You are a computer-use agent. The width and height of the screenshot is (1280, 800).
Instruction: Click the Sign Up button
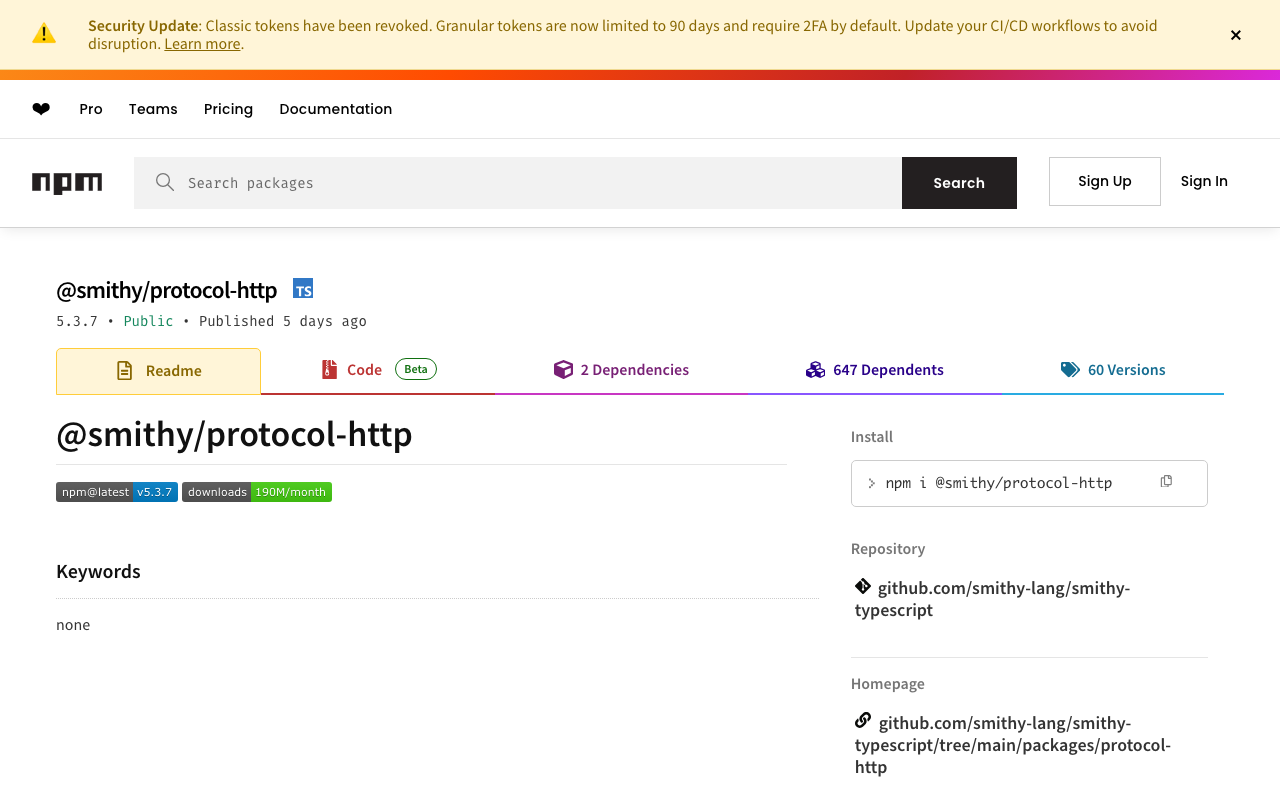click(1104, 181)
